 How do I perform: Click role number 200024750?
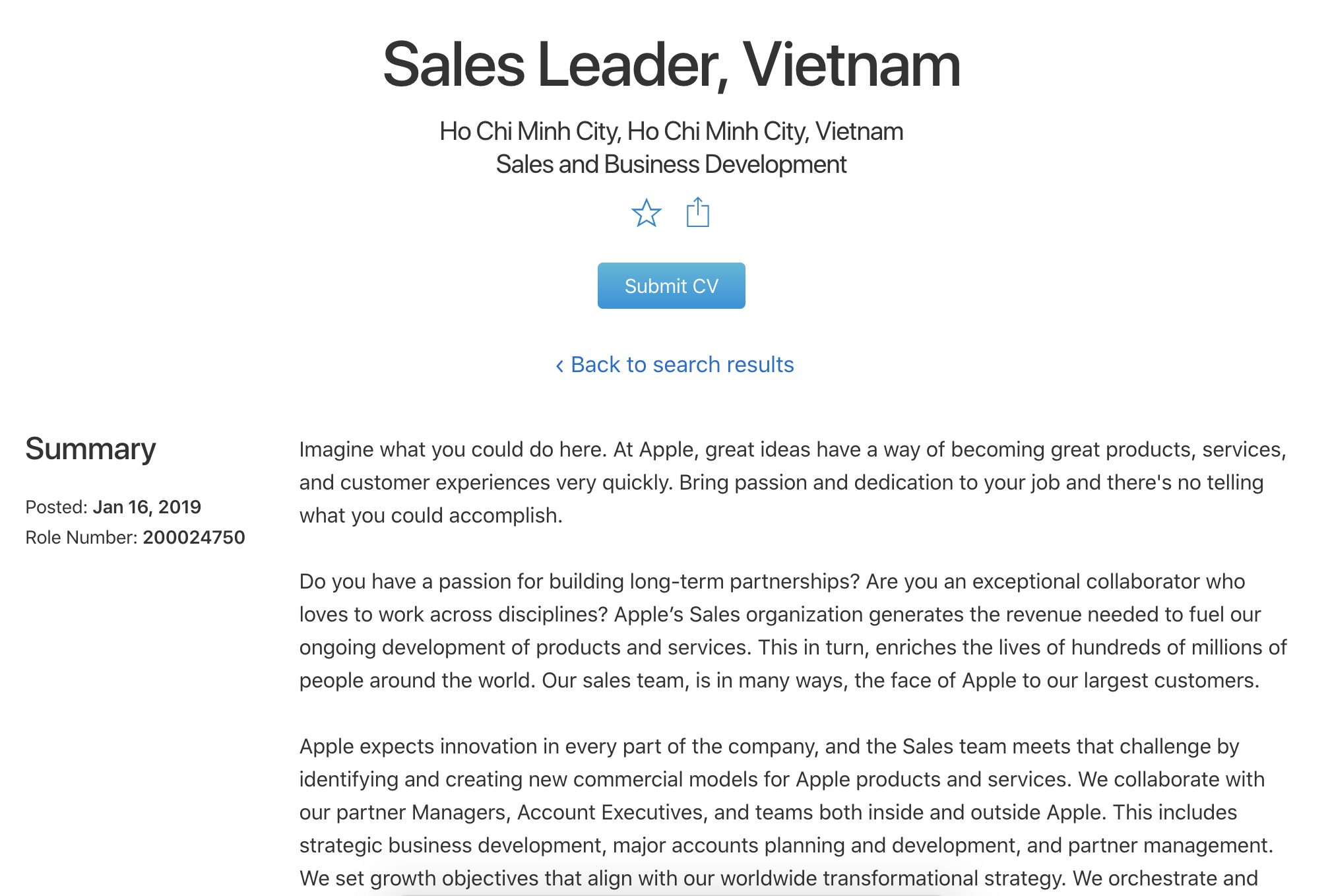[194, 537]
